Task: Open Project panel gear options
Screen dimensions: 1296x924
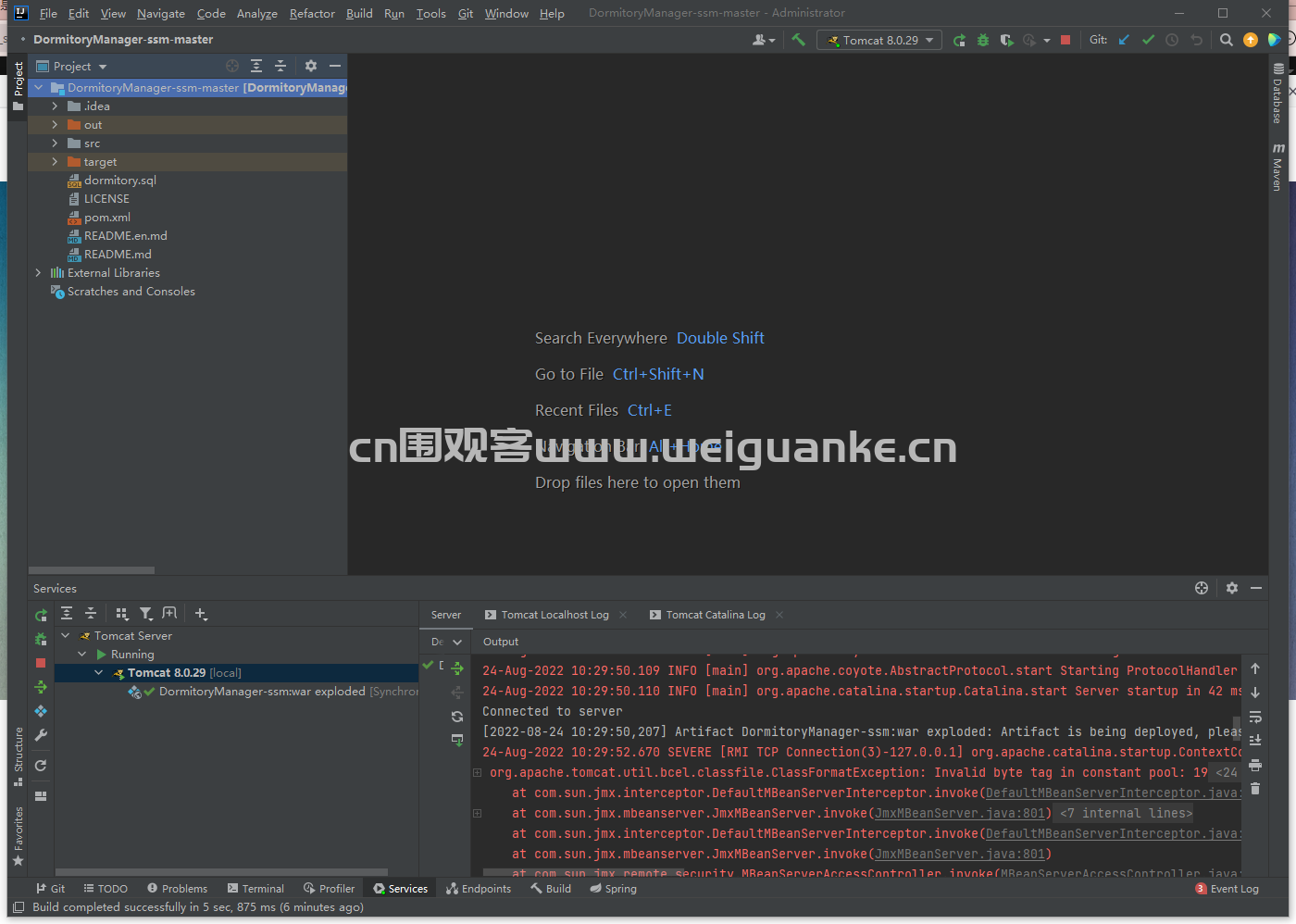Action: [x=311, y=66]
